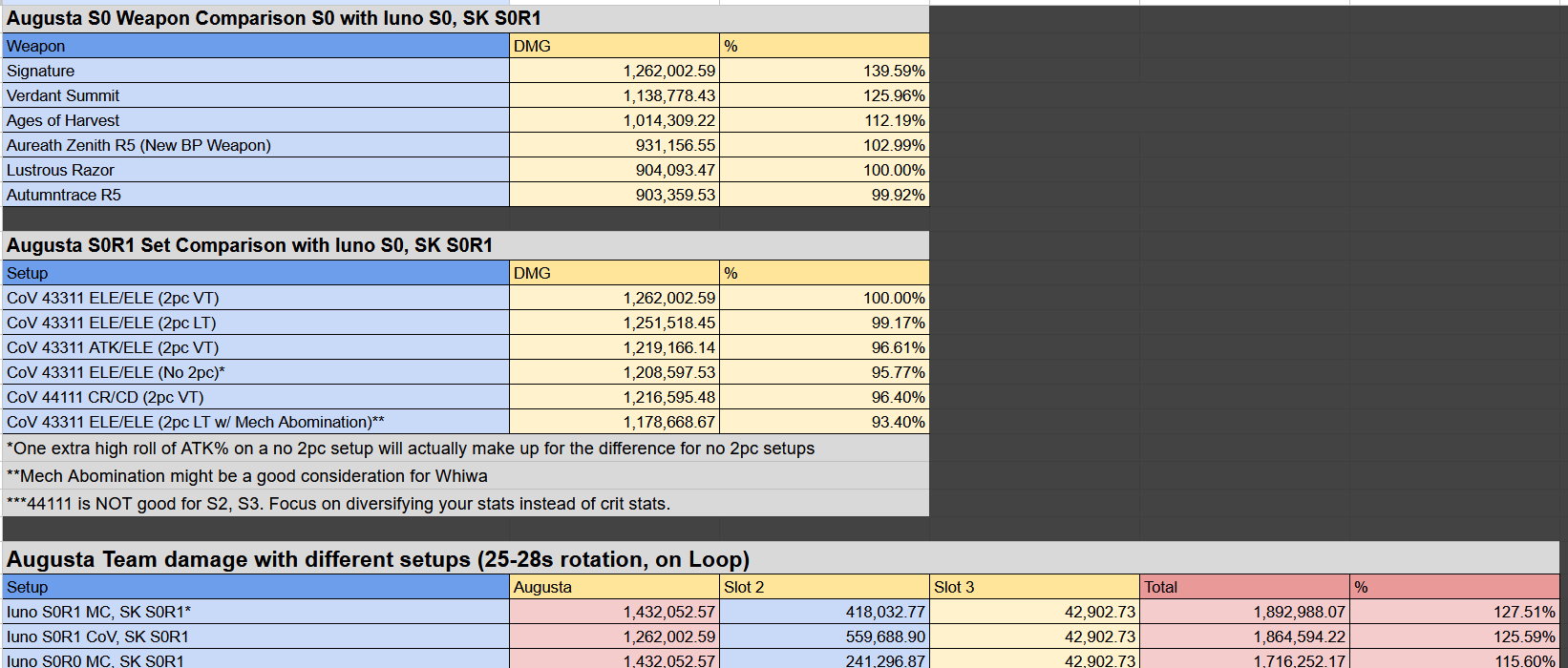This screenshot has width=1568, height=668.
Task: Click damage value 1,219,166.14
Action: click(x=614, y=347)
